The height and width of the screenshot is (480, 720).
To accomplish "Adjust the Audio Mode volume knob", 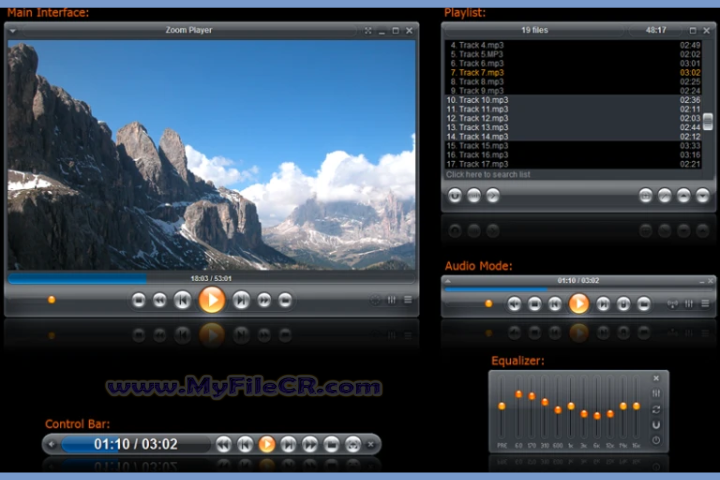I will pos(489,303).
